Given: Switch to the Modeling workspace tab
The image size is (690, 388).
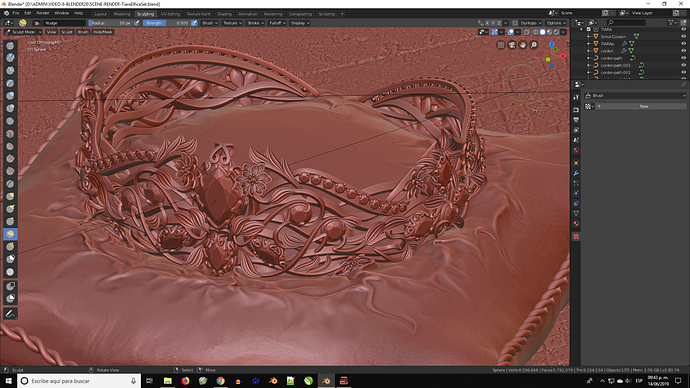Looking at the screenshot, I should [x=122, y=14].
